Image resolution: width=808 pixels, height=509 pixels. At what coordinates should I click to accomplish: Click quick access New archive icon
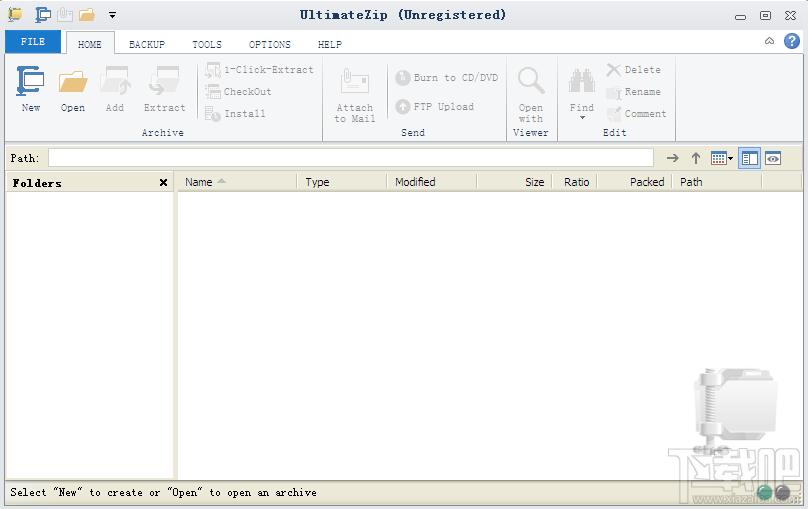coord(43,14)
